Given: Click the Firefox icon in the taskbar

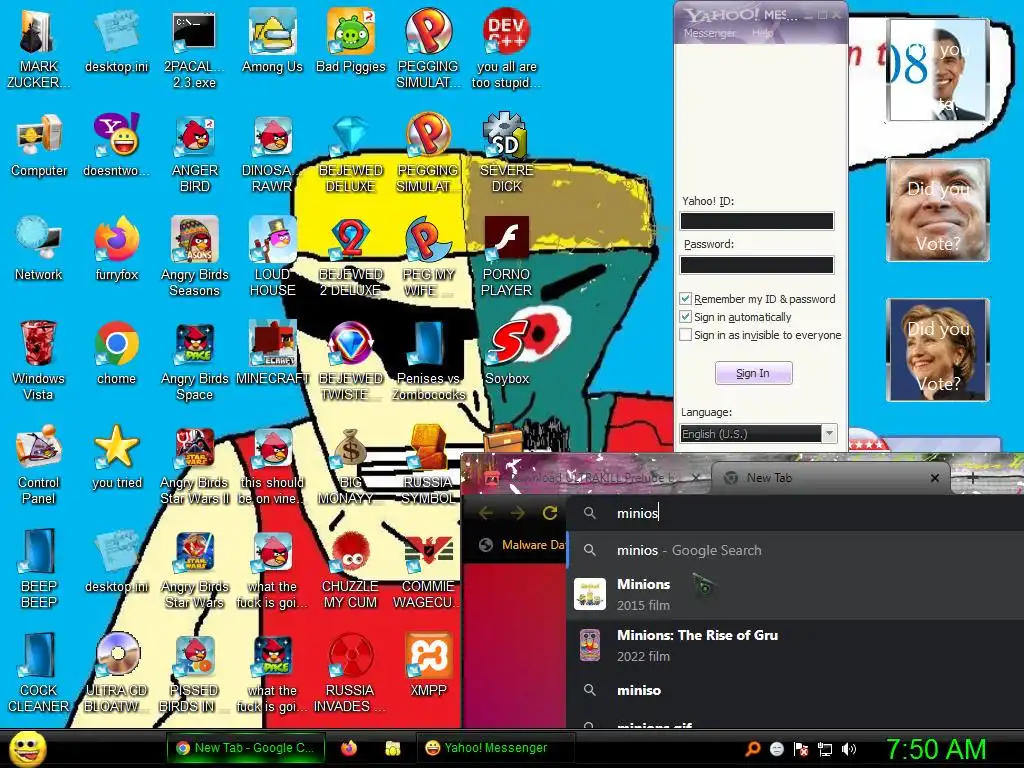Looking at the screenshot, I should pos(349,748).
